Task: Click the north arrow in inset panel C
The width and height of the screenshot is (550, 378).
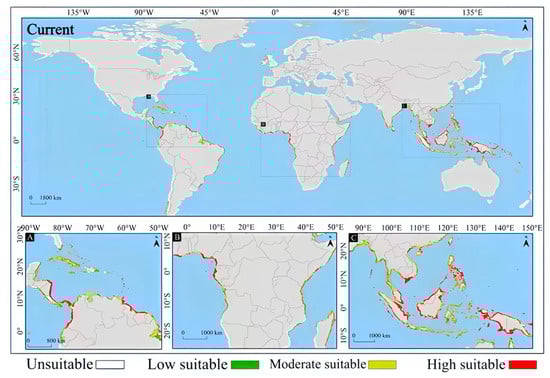Action: pyautogui.click(x=526, y=241)
